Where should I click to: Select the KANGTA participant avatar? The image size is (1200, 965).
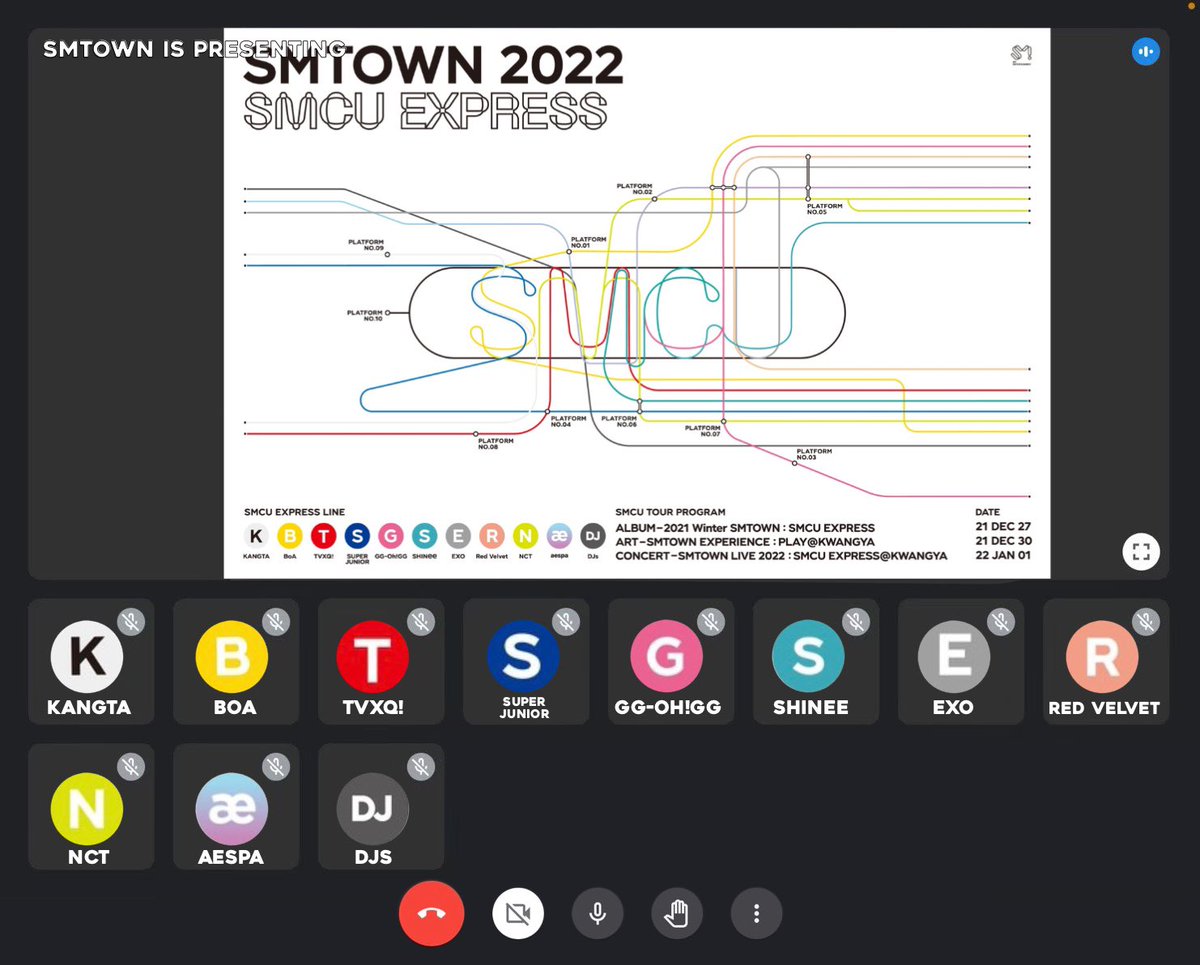87,657
